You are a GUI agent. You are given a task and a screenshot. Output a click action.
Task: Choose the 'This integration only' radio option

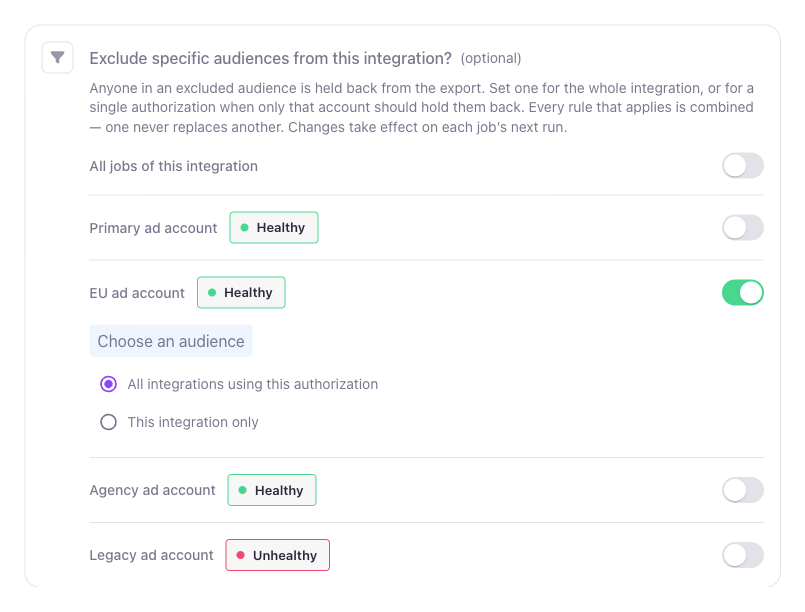[108, 422]
